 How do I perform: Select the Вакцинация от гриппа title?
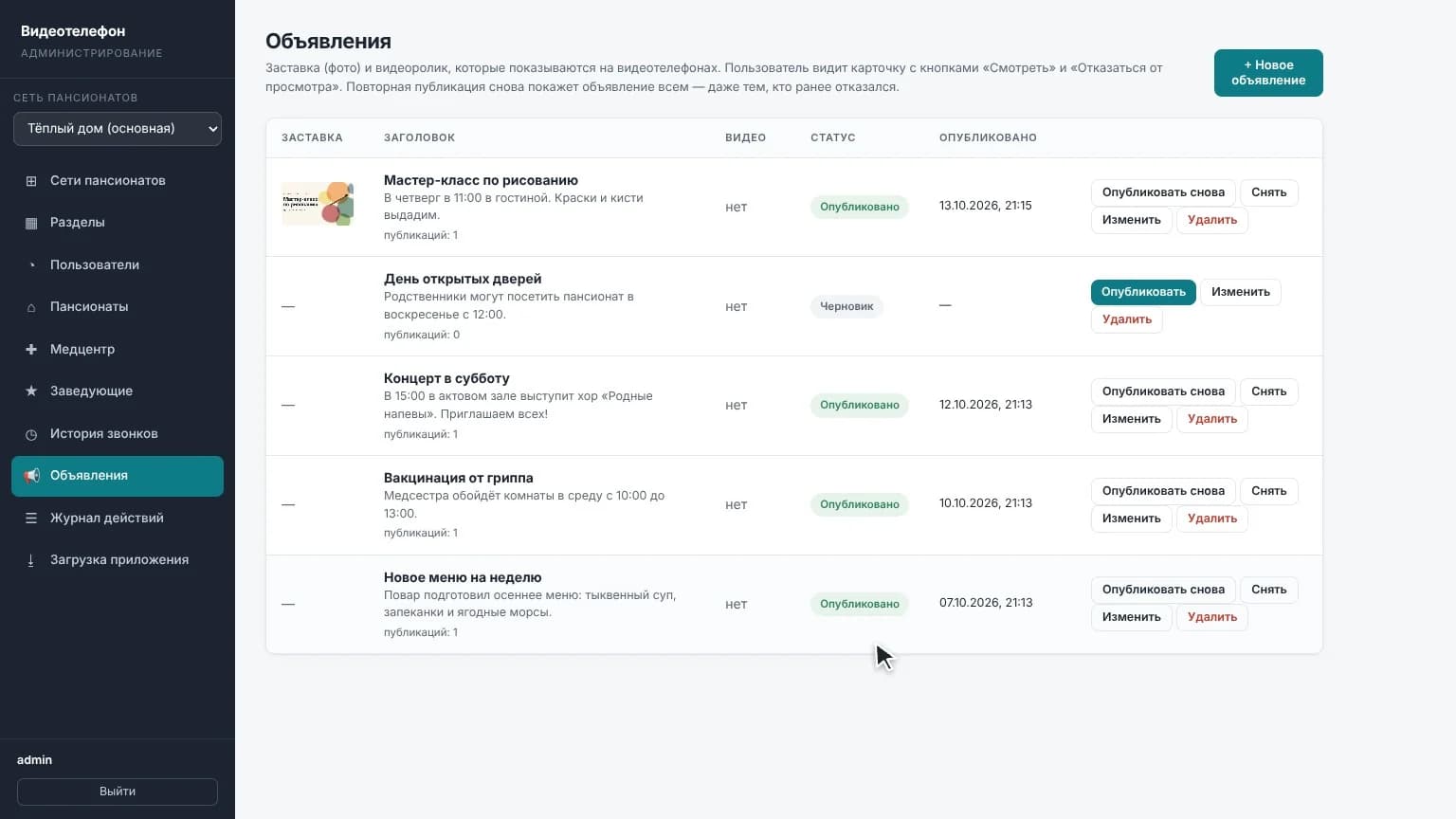click(x=458, y=478)
